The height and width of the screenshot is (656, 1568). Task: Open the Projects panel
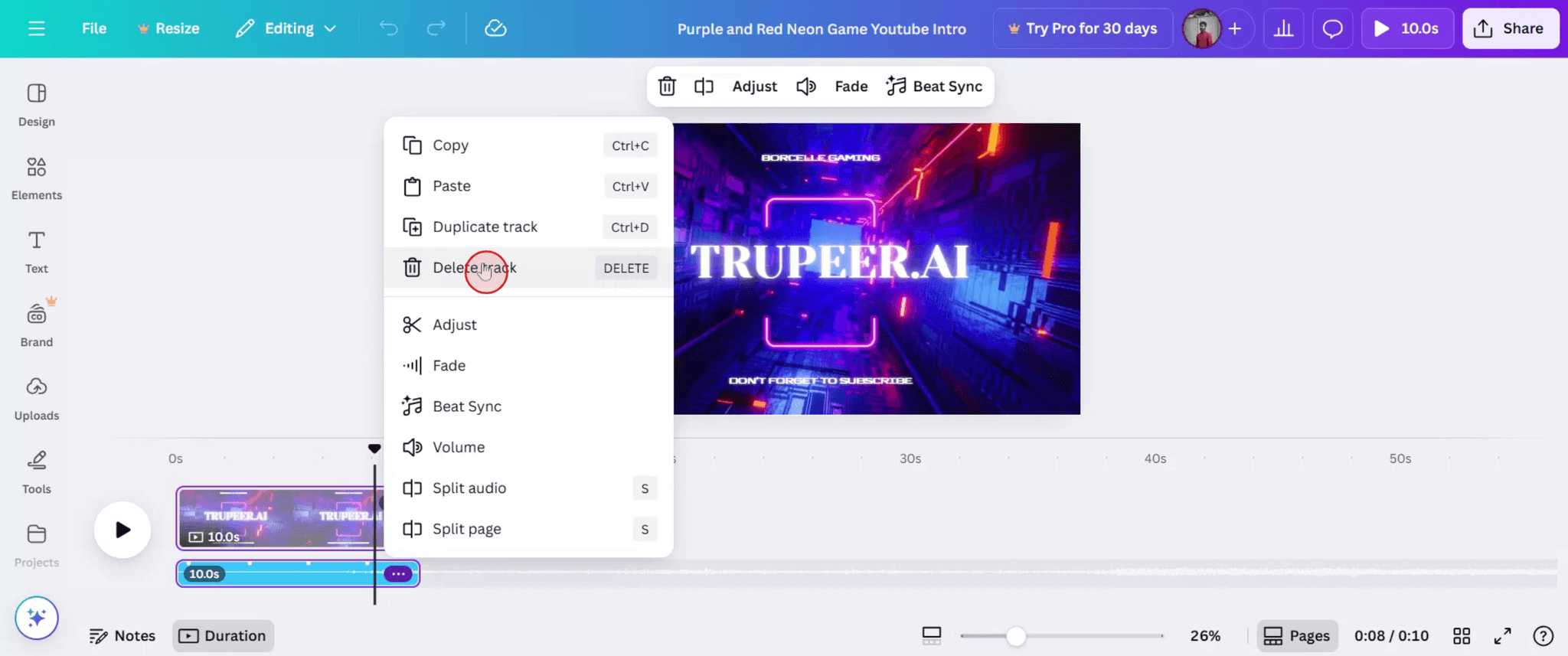click(x=37, y=546)
